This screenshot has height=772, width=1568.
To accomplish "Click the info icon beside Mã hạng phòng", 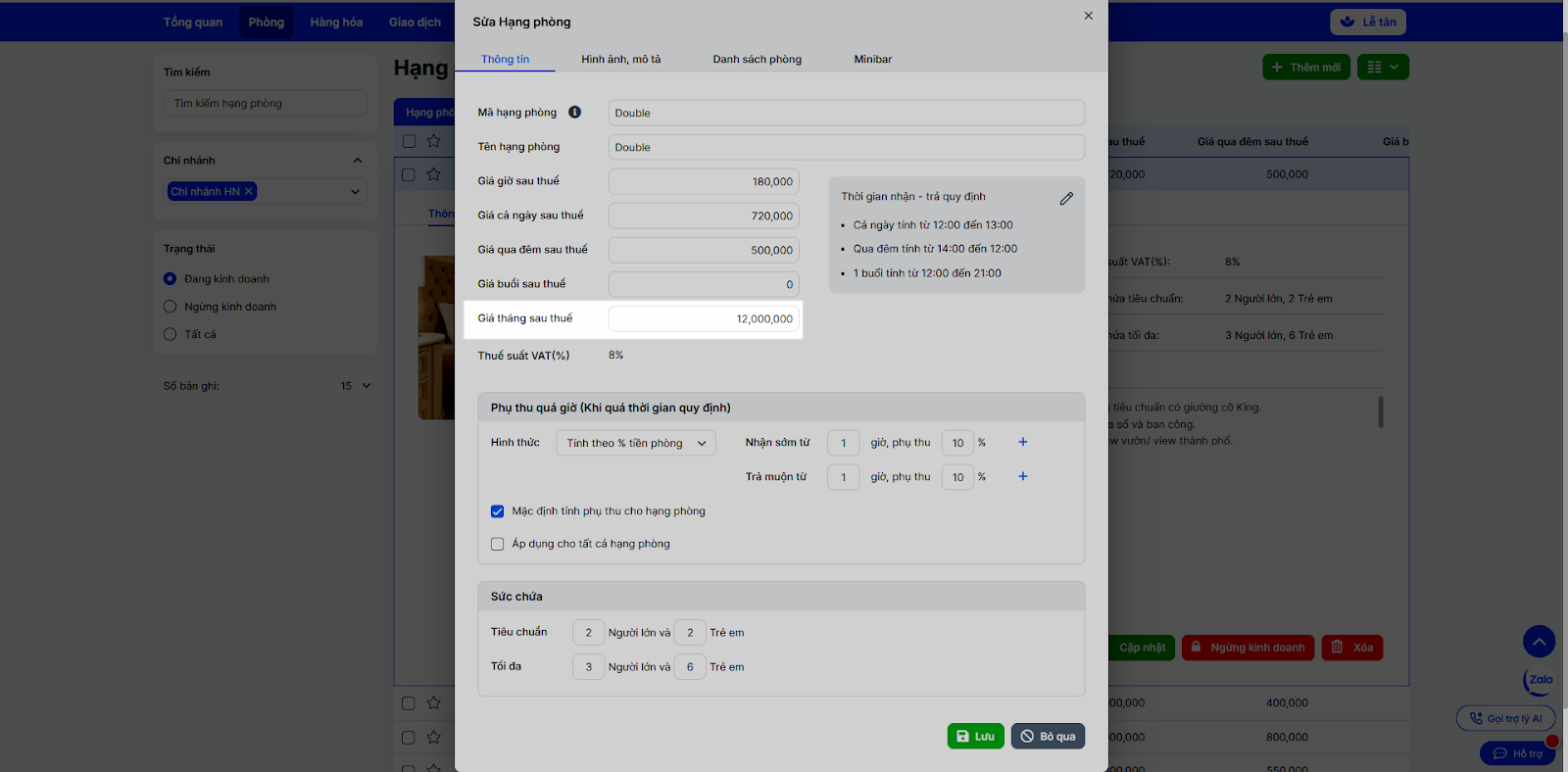I will (575, 113).
